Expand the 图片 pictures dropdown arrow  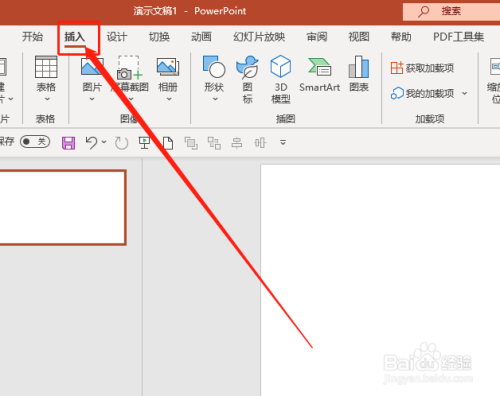pyautogui.click(x=92, y=99)
